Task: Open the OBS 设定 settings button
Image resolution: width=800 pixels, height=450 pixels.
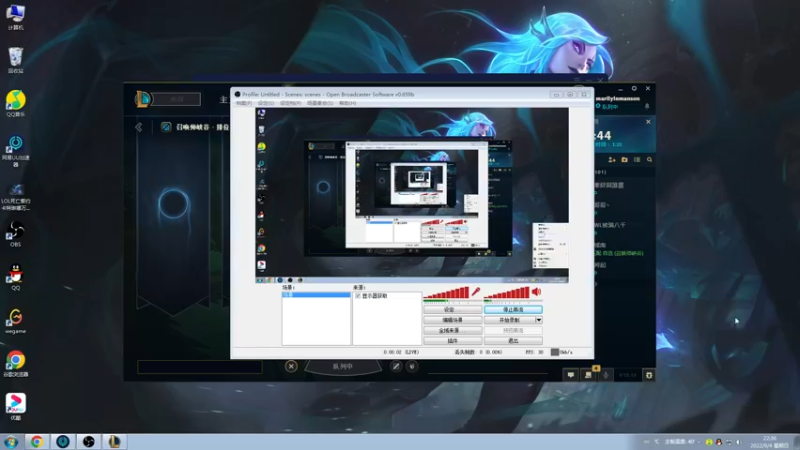Action: pyautogui.click(x=452, y=310)
